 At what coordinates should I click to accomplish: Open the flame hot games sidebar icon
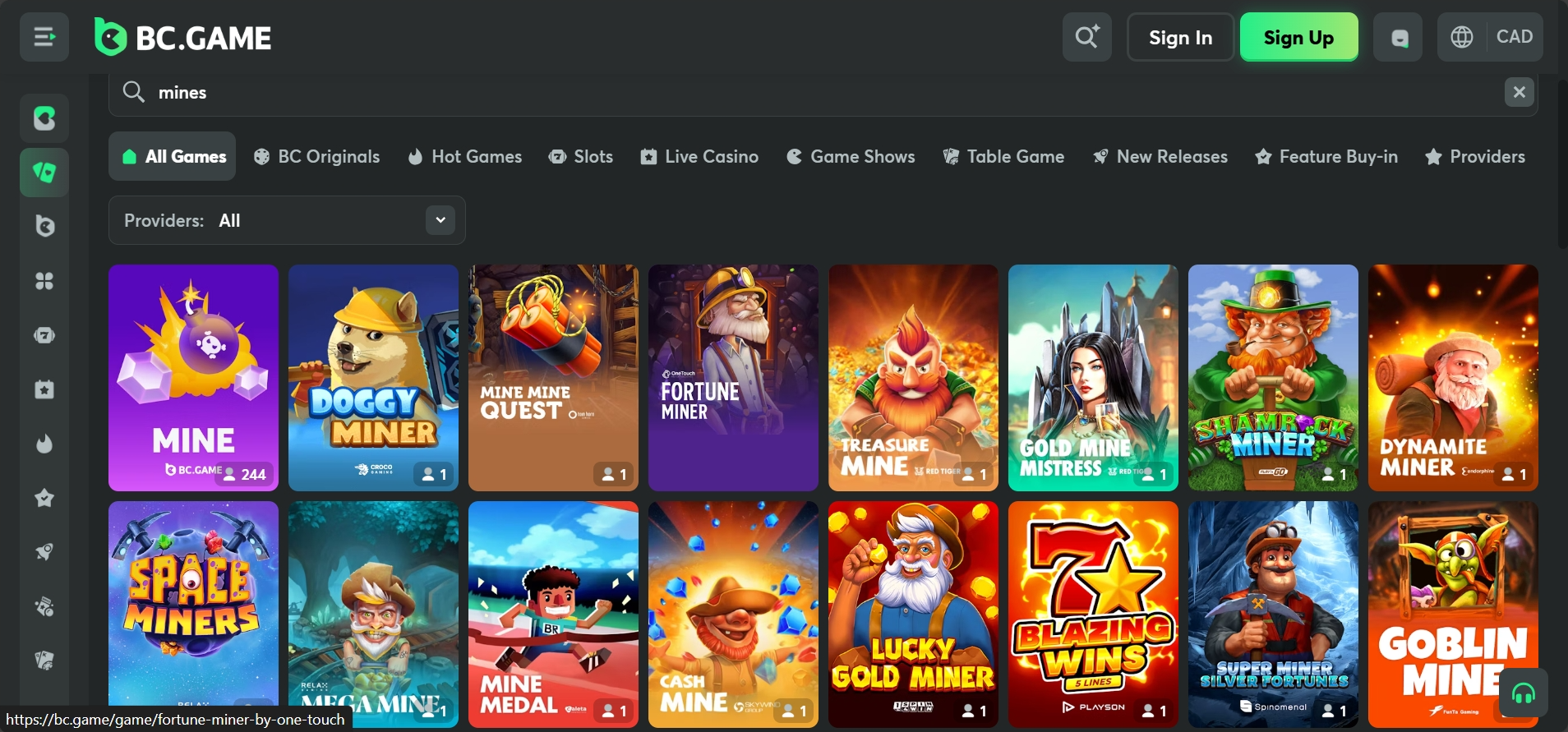[x=44, y=444]
